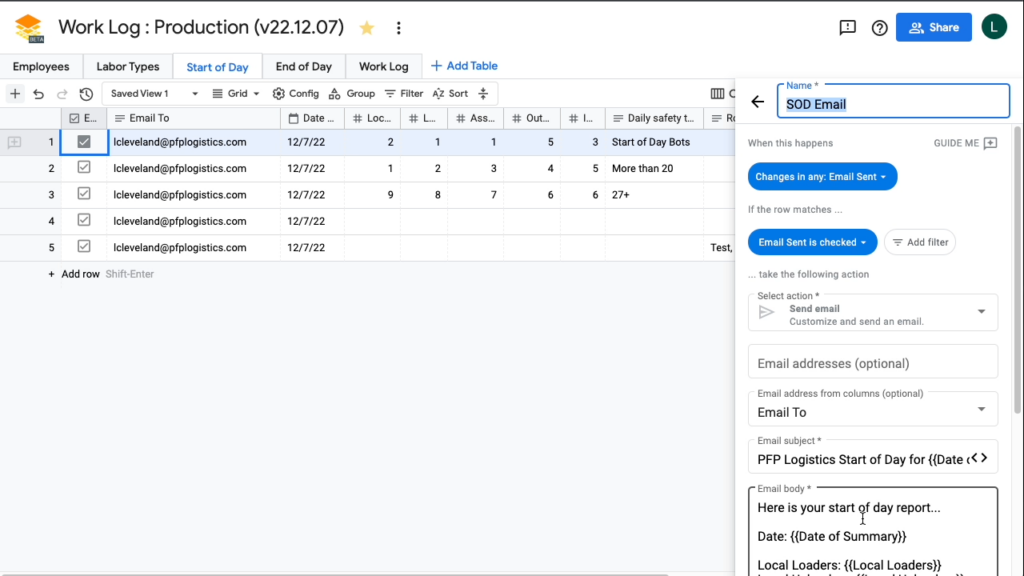Open the 'Changes in any: Email Sent' trigger dropdown
The width and height of the screenshot is (1024, 576).
point(822,177)
